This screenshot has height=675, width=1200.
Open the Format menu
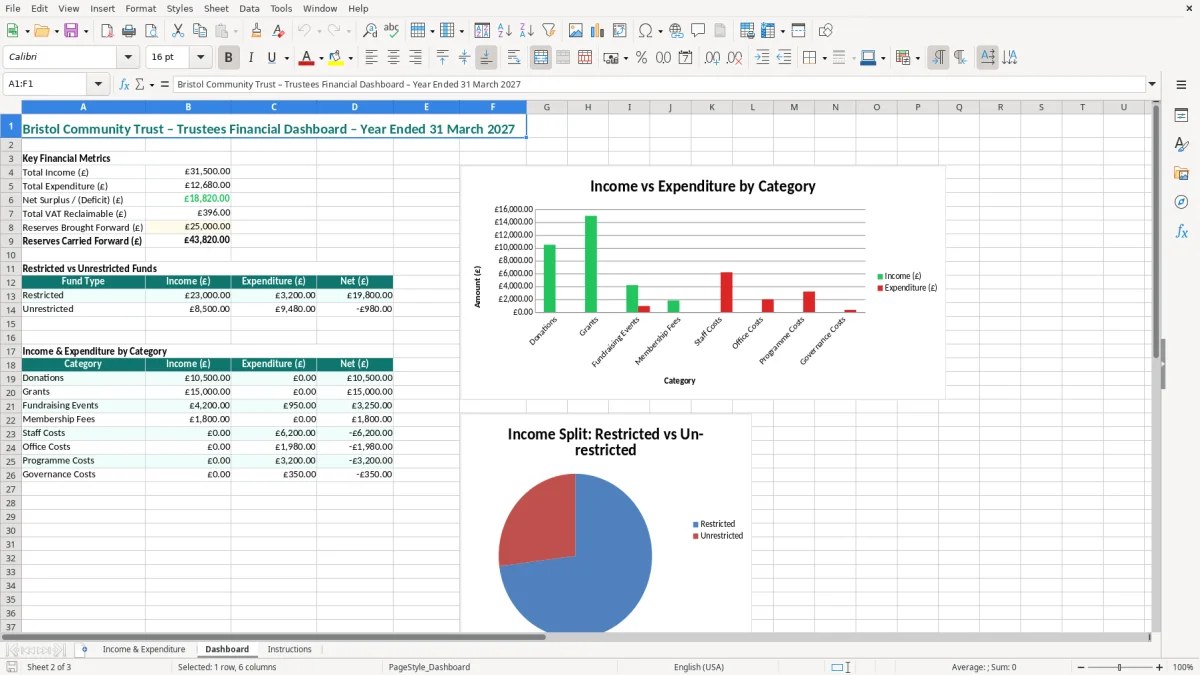click(x=141, y=8)
